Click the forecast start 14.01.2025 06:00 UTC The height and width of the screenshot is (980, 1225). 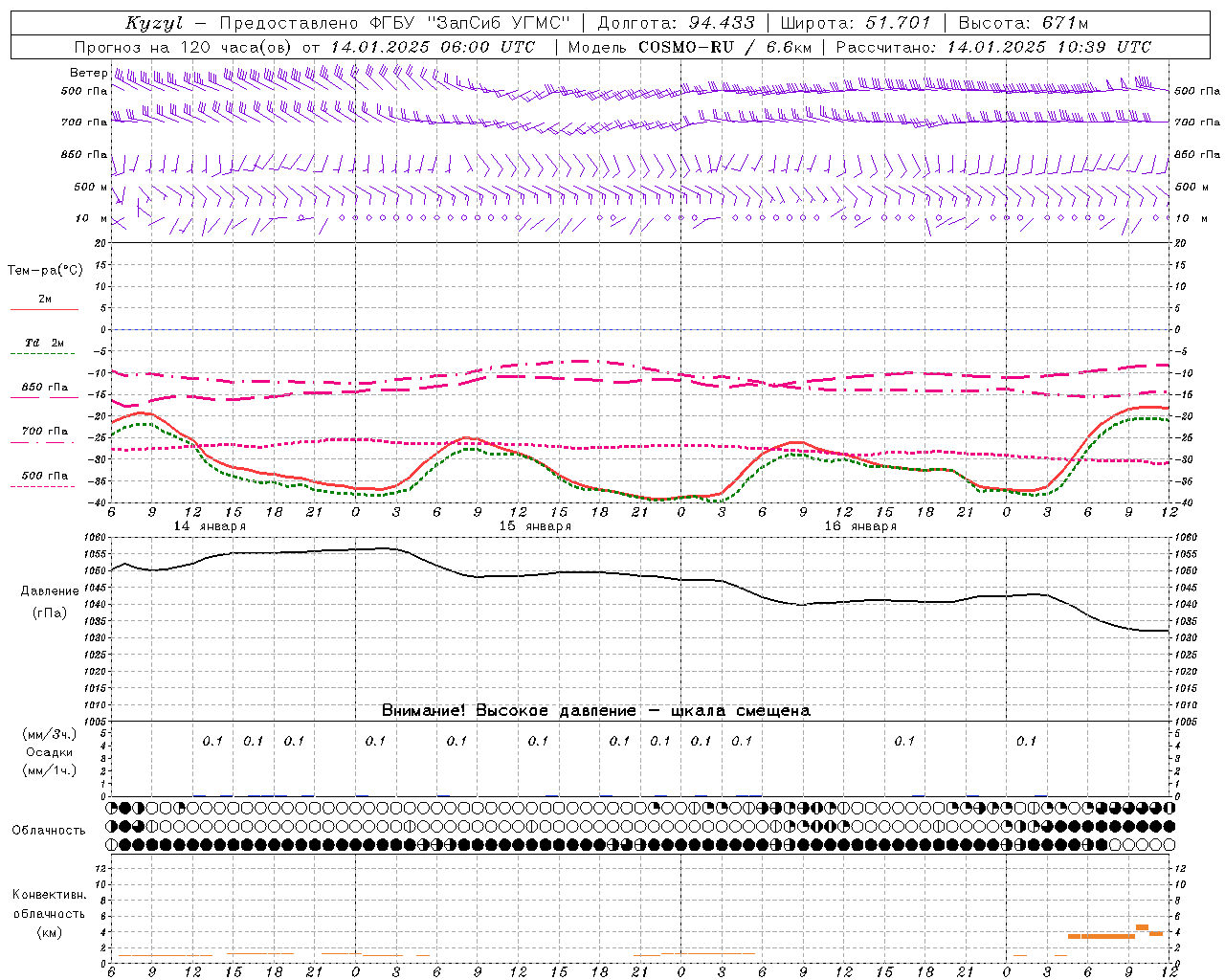[x=433, y=47]
